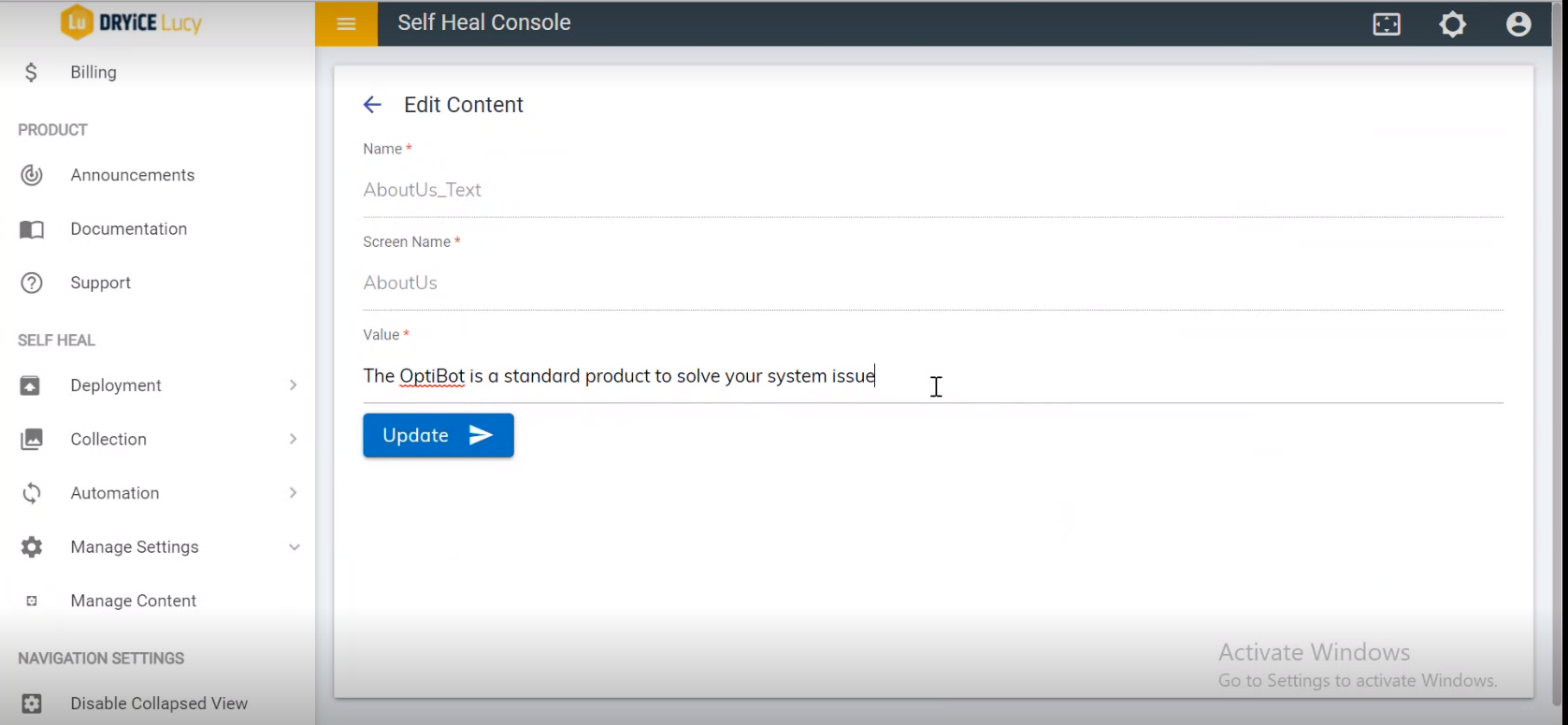Click the Deployment icon
The height and width of the screenshot is (725, 1568).
click(31, 385)
